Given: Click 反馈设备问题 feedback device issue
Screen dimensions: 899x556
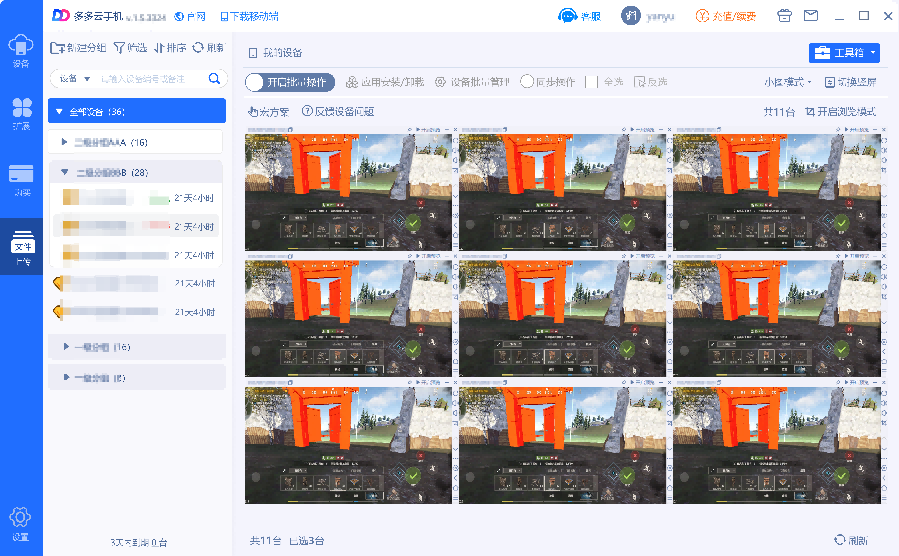Looking at the screenshot, I should [x=338, y=111].
